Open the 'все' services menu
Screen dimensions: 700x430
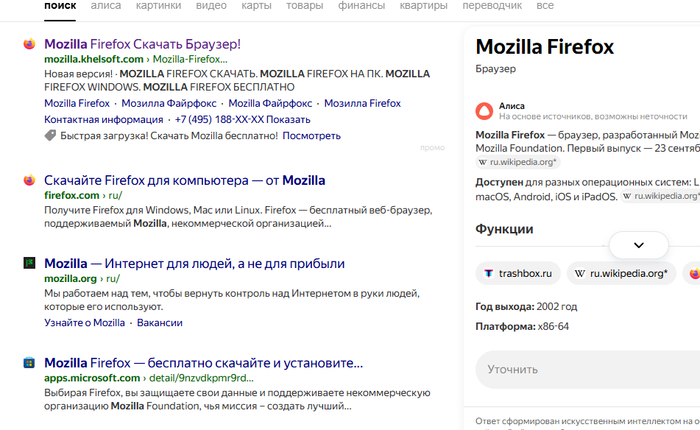[545, 6]
